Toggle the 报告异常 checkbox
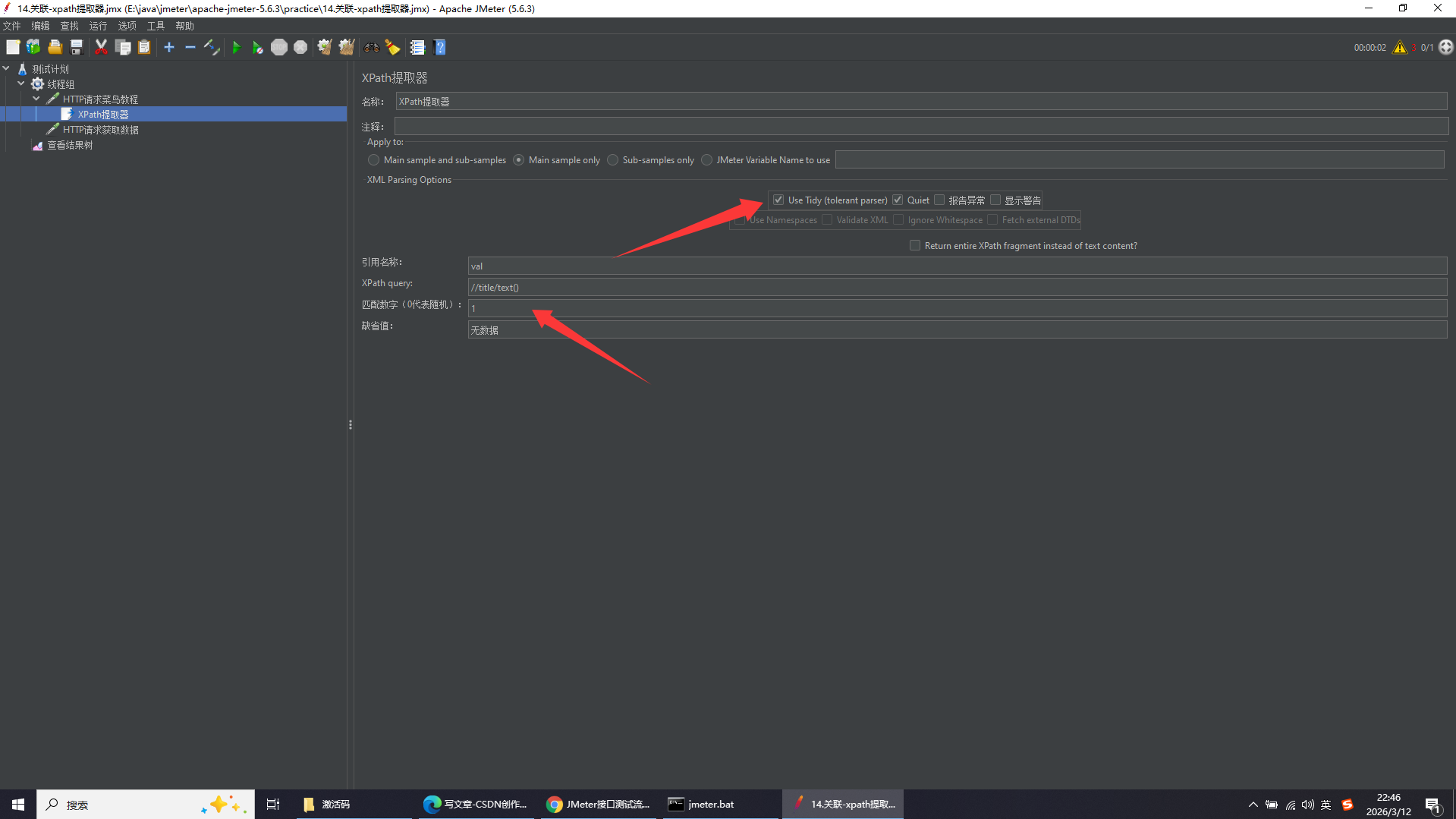The height and width of the screenshot is (819, 1456). (x=939, y=200)
